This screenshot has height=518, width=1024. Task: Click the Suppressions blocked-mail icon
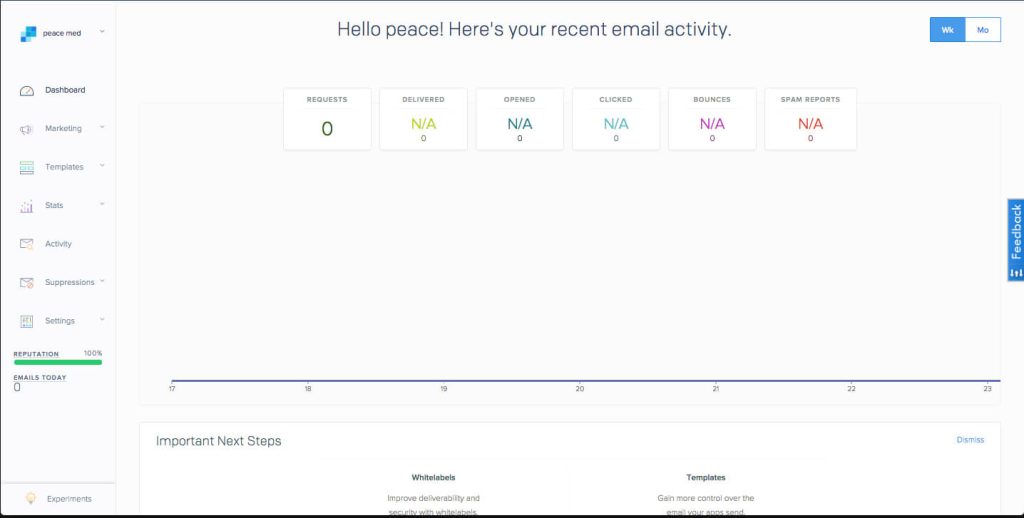click(x=27, y=283)
